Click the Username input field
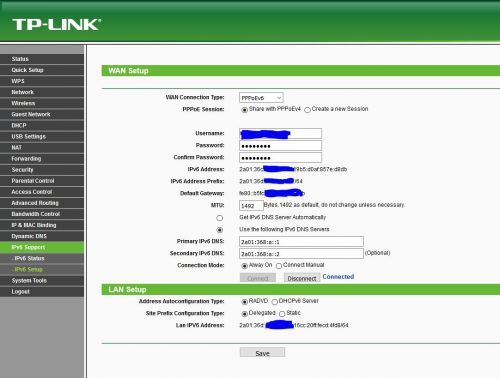 point(280,133)
